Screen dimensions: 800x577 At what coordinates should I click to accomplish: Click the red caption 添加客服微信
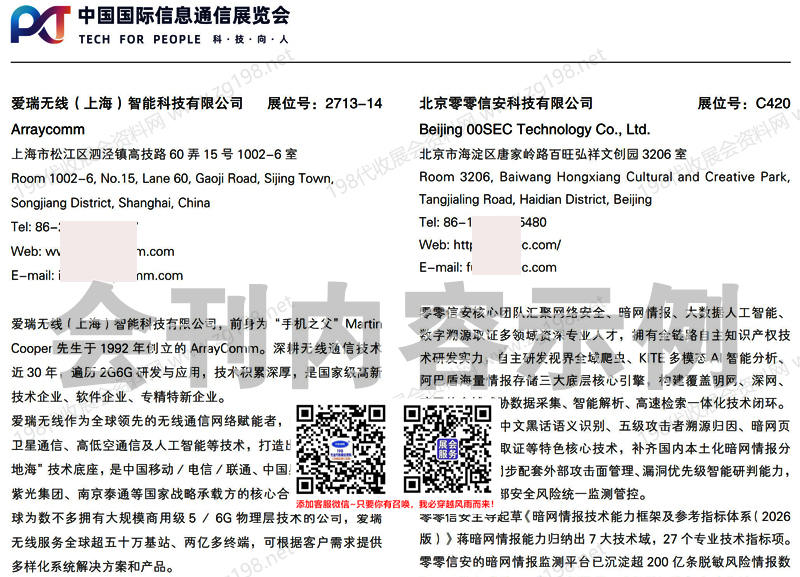click(395, 504)
